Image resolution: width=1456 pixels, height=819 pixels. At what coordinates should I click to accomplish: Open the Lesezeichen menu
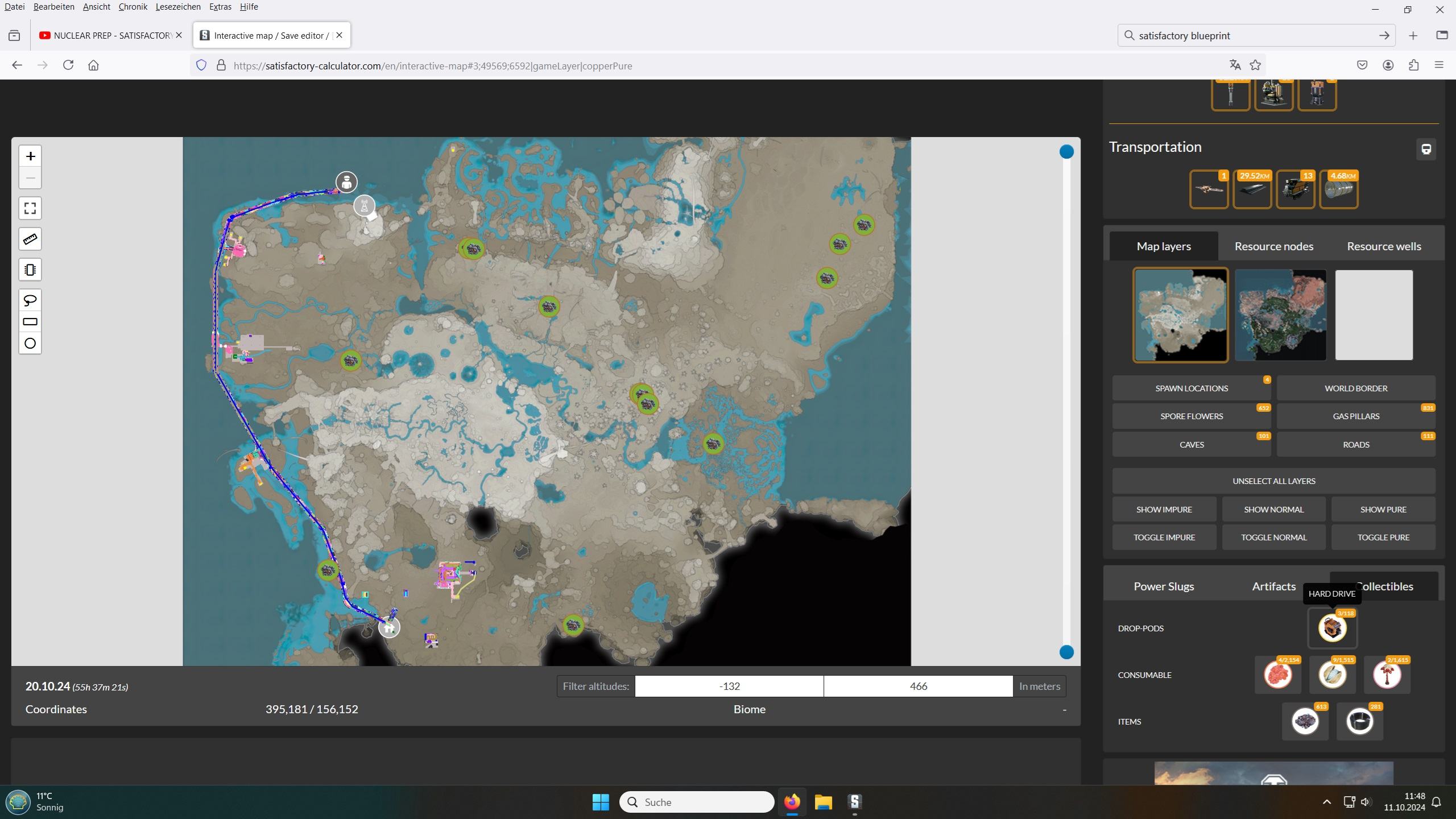[x=178, y=7]
